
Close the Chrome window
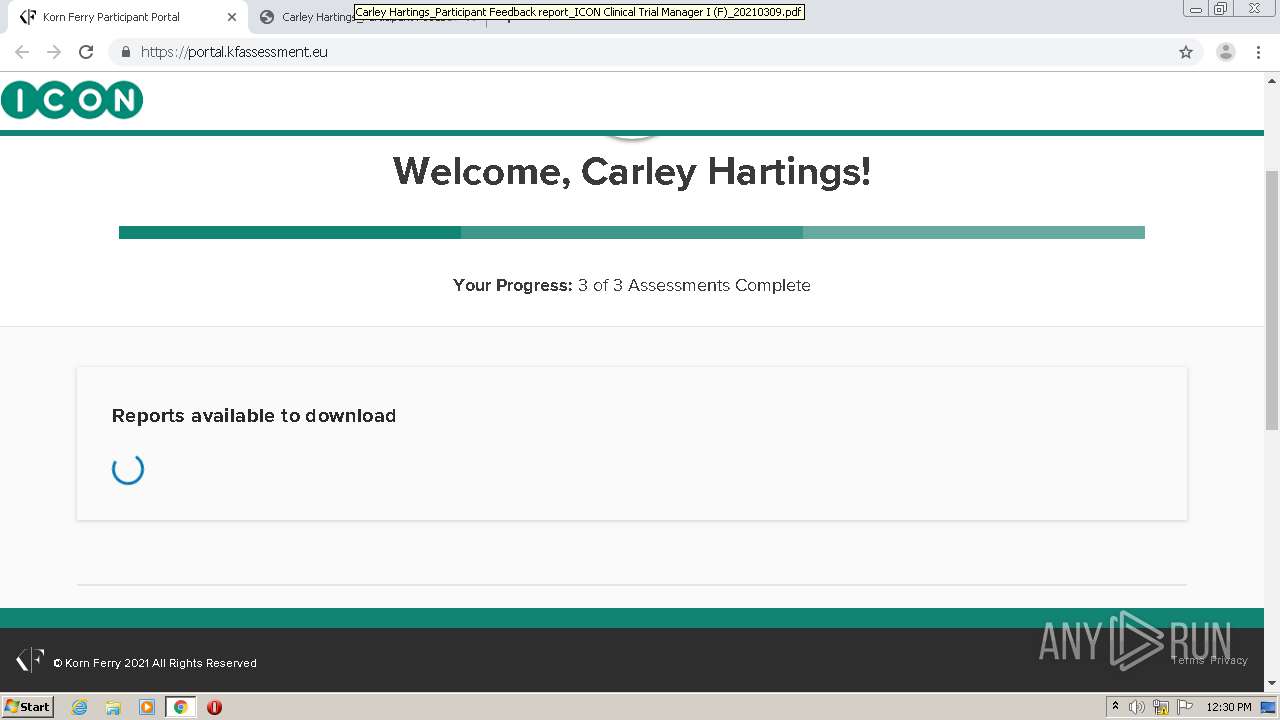[1254, 9]
